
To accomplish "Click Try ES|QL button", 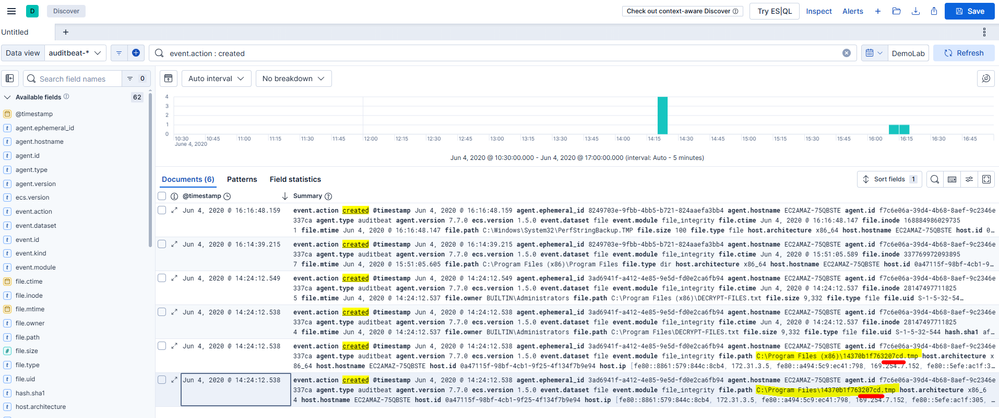I will click(x=774, y=11).
